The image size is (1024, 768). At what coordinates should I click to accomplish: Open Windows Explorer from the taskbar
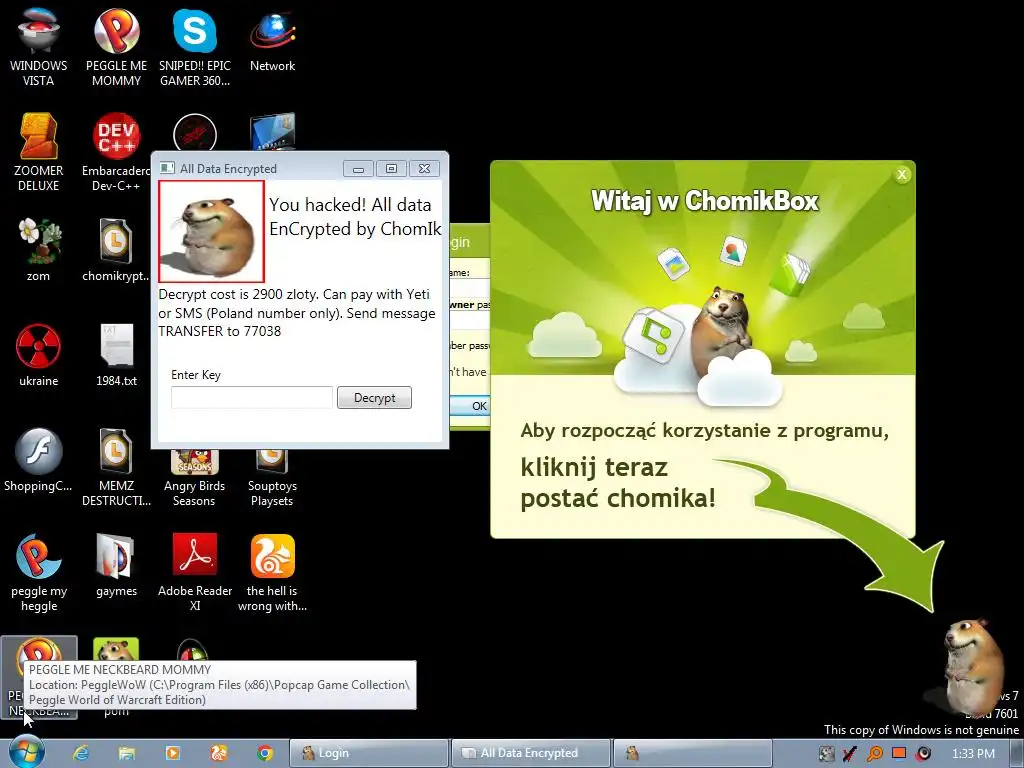point(126,753)
